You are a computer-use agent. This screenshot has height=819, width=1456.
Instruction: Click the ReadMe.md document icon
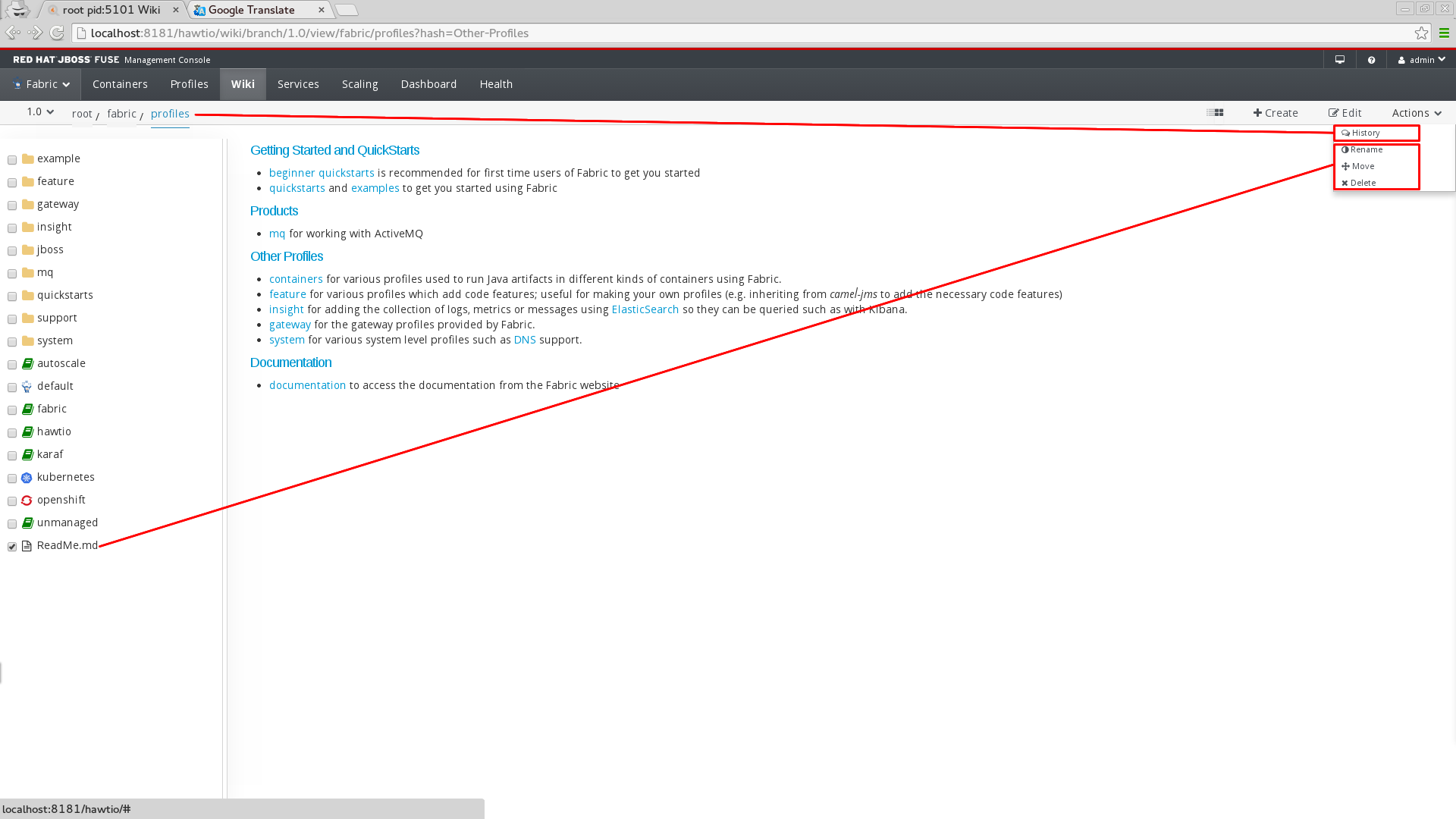pyautogui.click(x=27, y=546)
